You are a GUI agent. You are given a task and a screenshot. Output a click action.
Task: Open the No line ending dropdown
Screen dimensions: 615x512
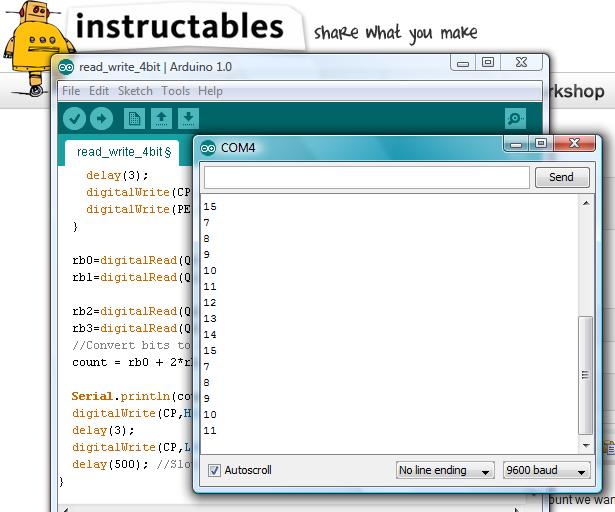[x=445, y=470]
